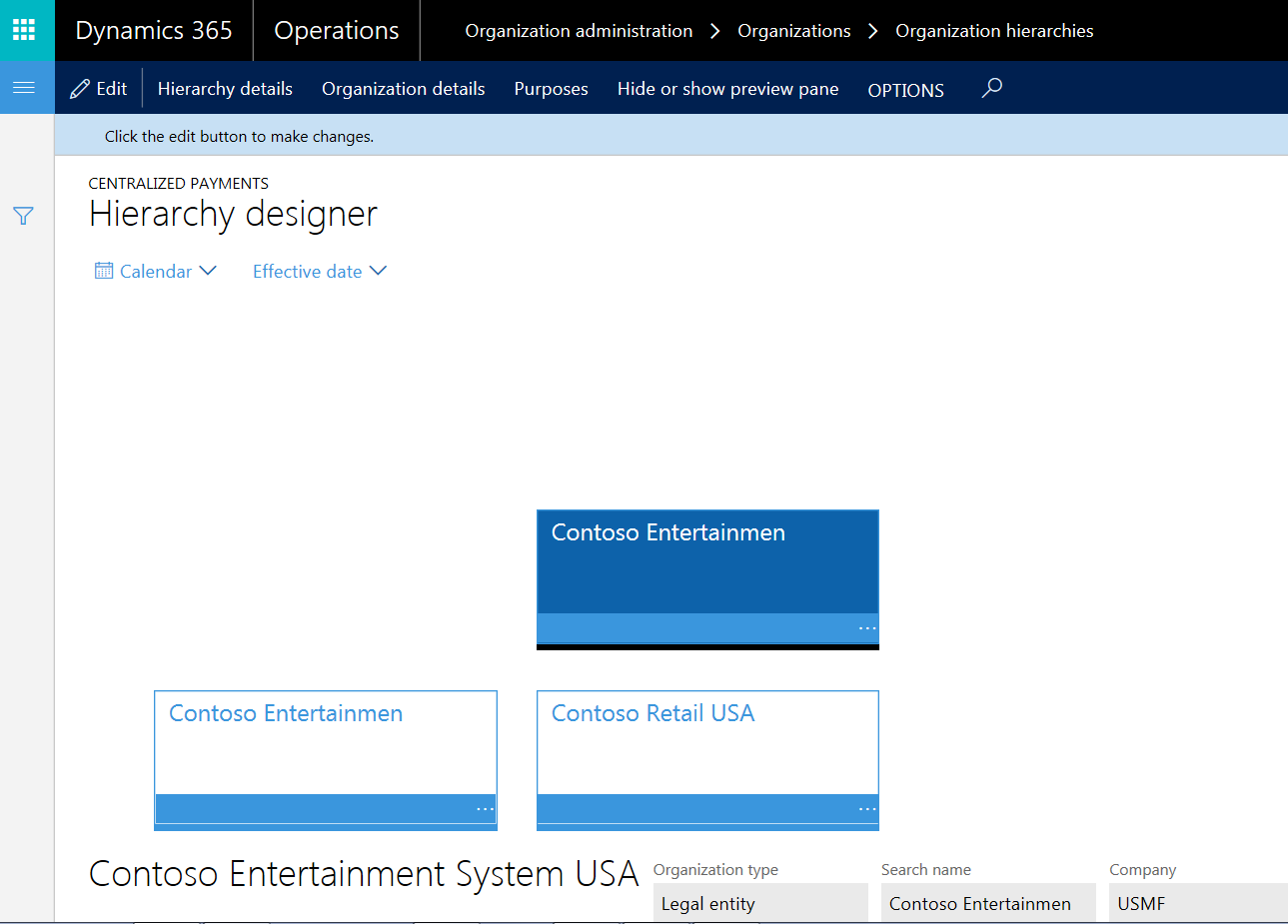Expand the Effective date dropdown
Viewport: 1288px width, 924px height.
pos(378,270)
